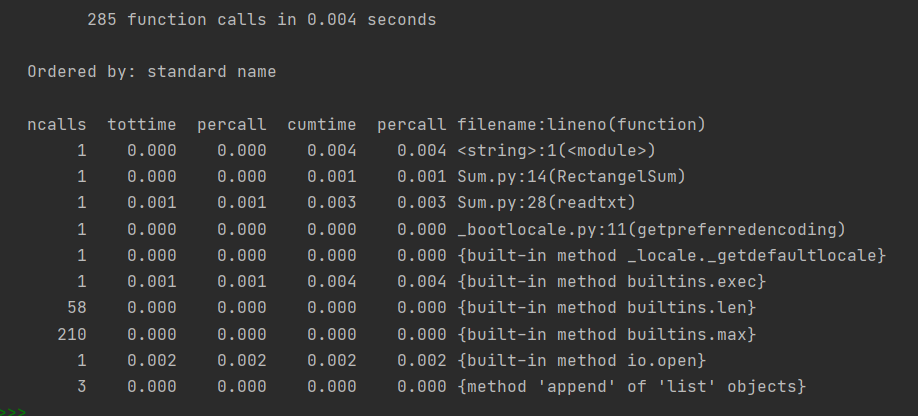The image size is (918, 416).
Task: Select the builtins.len method row
Action: coord(606,307)
